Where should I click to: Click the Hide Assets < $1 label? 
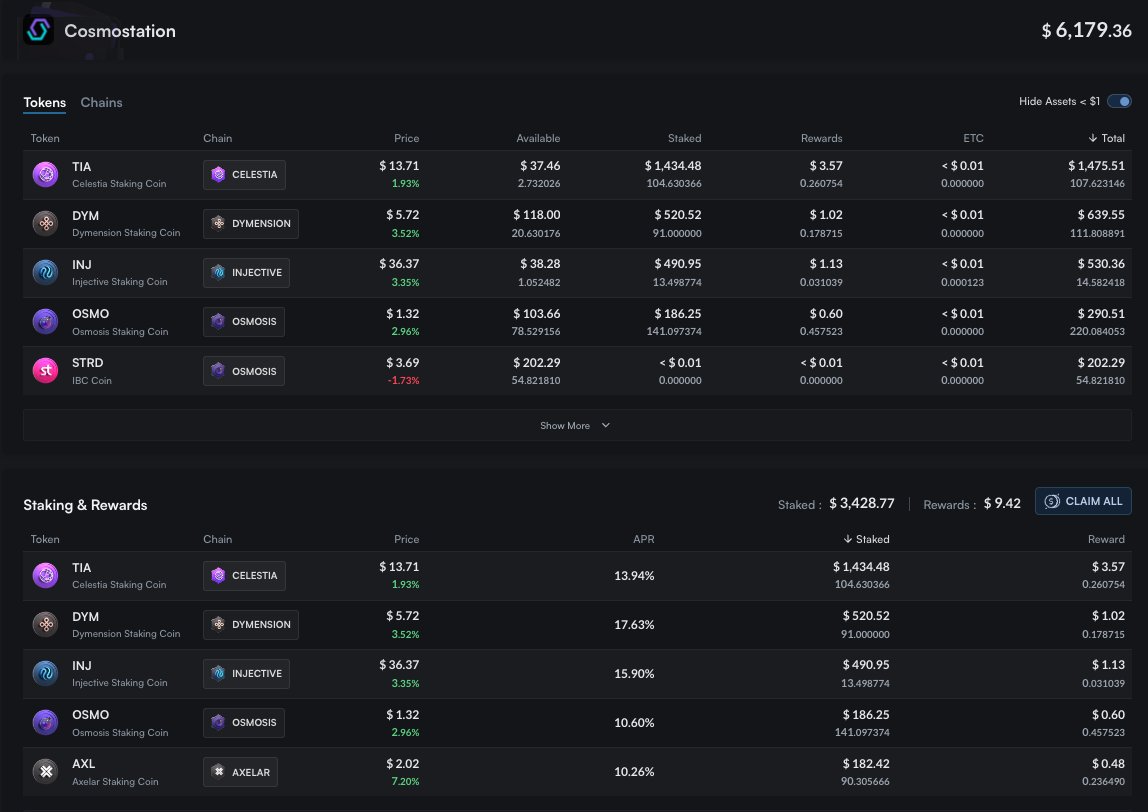tap(1059, 101)
